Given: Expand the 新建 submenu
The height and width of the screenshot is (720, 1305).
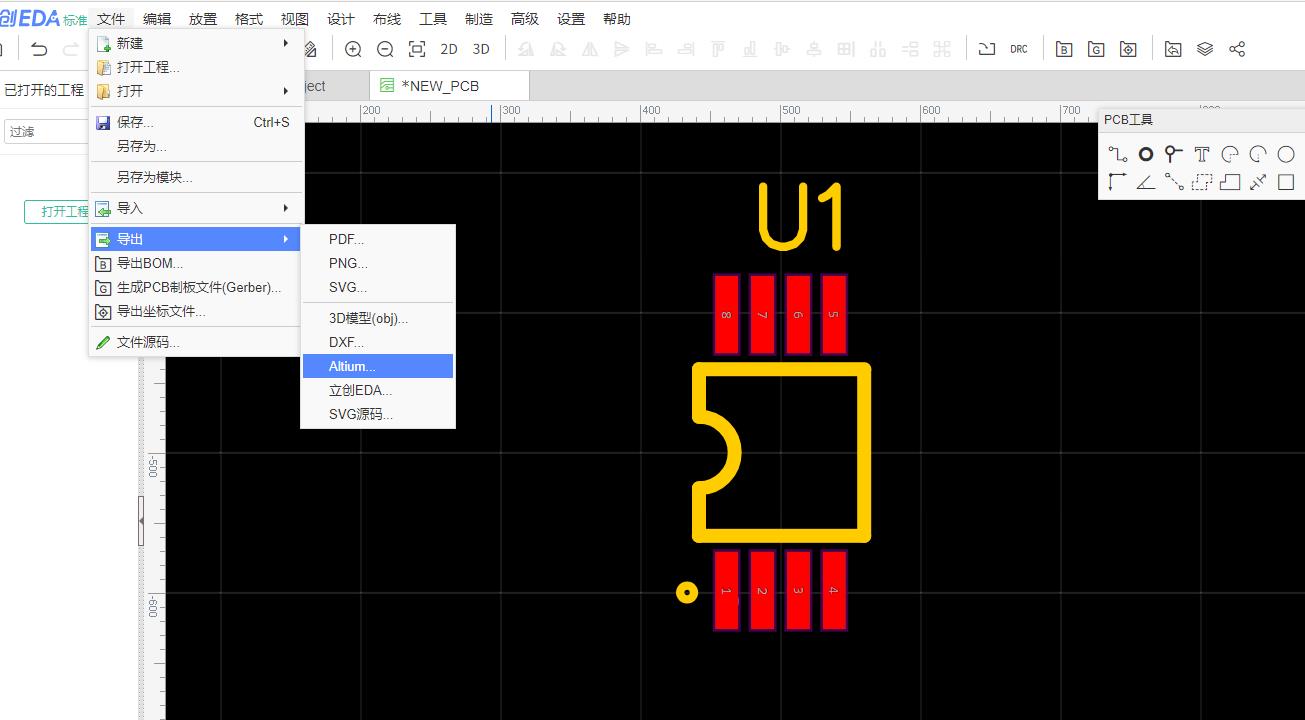Looking at the screenshot, I should (196, 43).
